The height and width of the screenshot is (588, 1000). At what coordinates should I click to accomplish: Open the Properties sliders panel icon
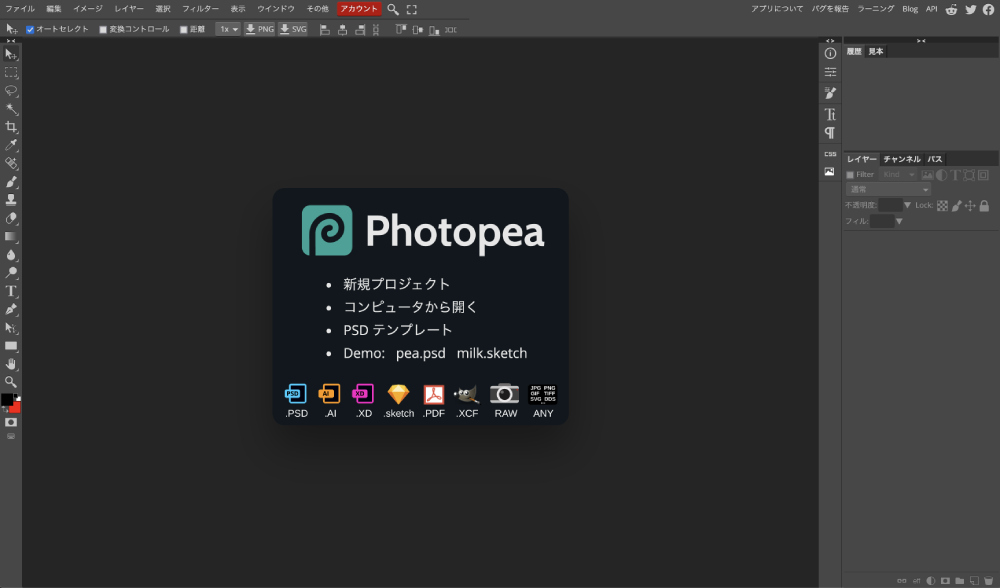point(830,72)
